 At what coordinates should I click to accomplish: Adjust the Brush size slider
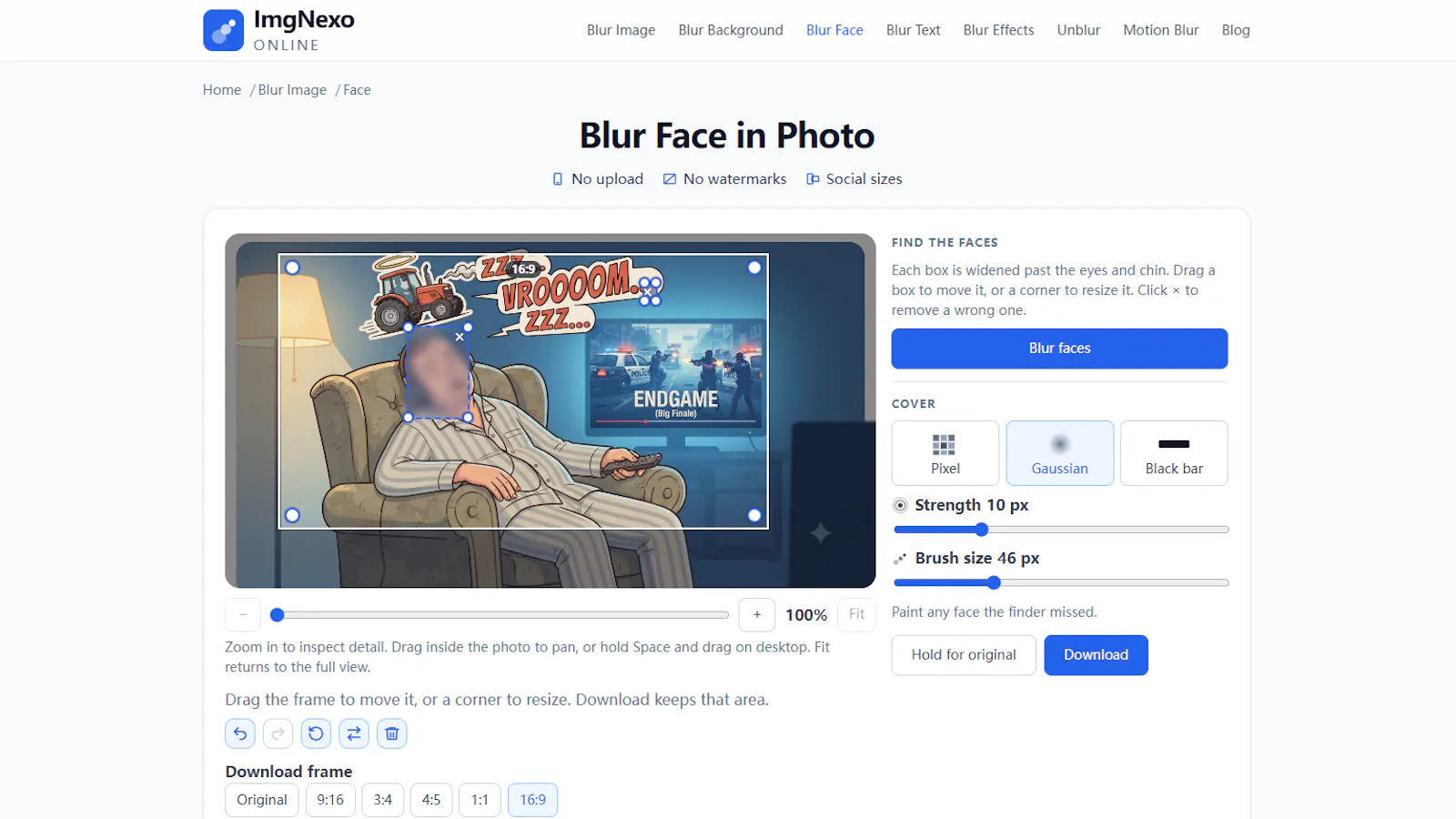[x=1061, y=582]
